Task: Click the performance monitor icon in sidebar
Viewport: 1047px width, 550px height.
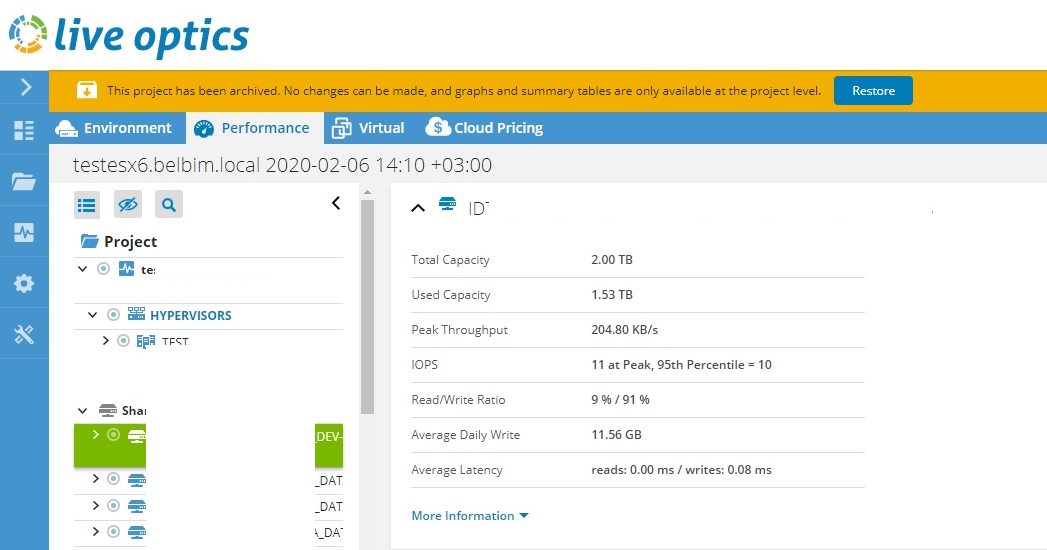Action: (x=24, y=232)
